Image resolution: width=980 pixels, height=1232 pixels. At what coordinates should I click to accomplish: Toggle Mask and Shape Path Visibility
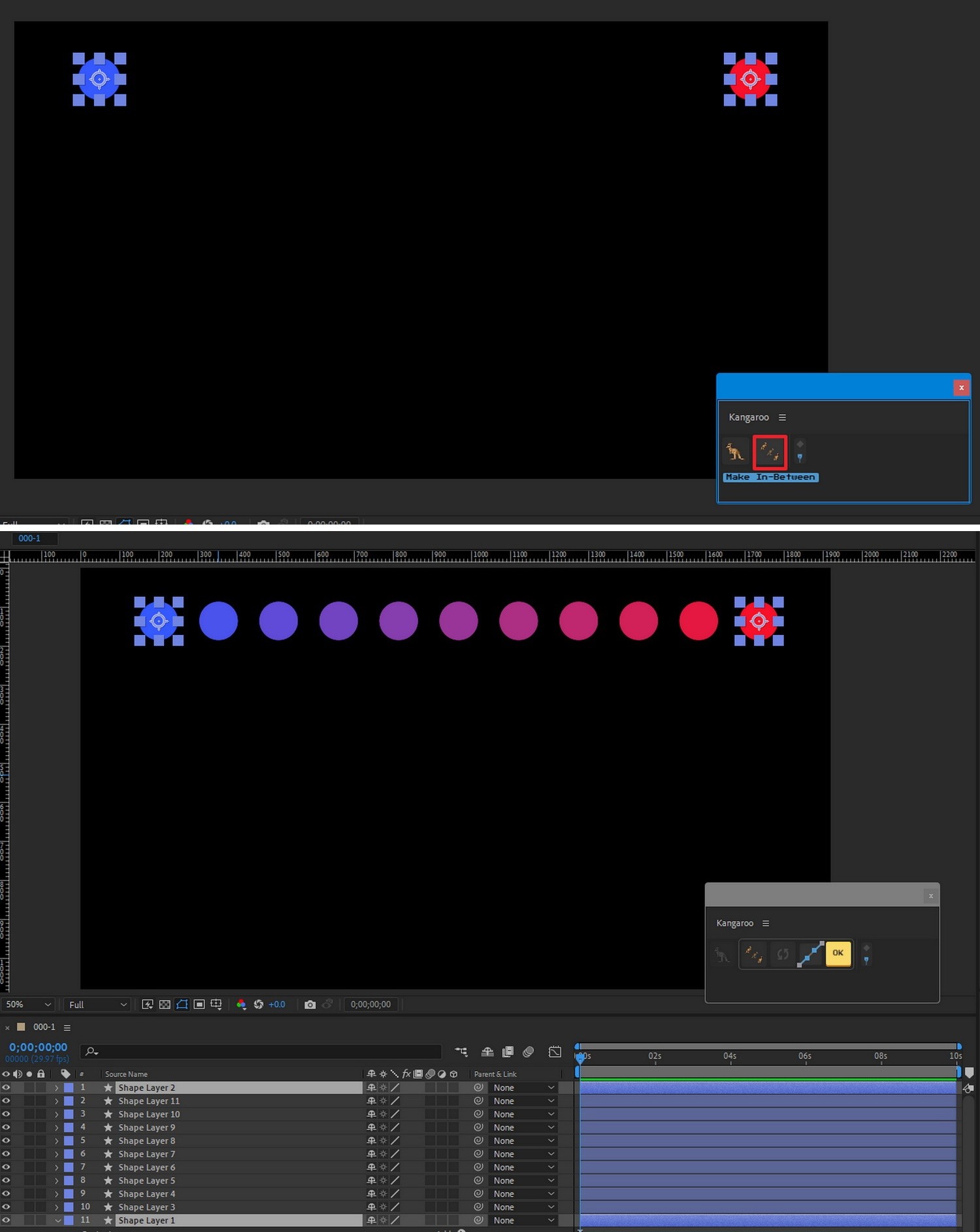coord(182,1004)
